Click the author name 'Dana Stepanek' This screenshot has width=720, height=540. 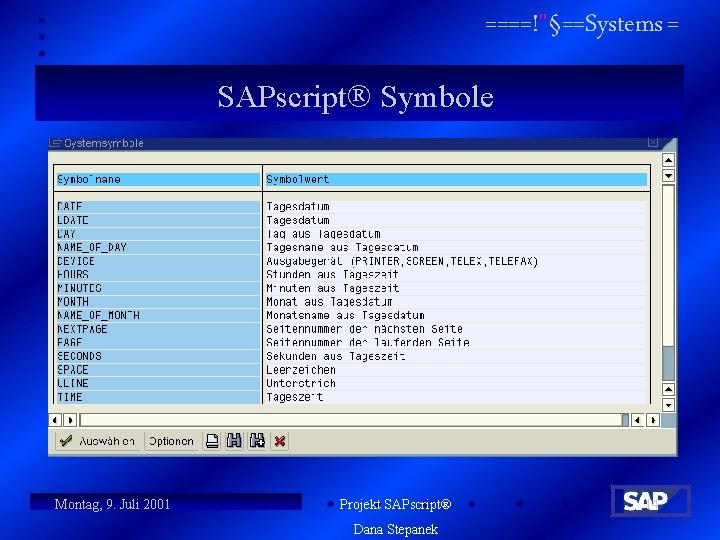tap(395, 529)
